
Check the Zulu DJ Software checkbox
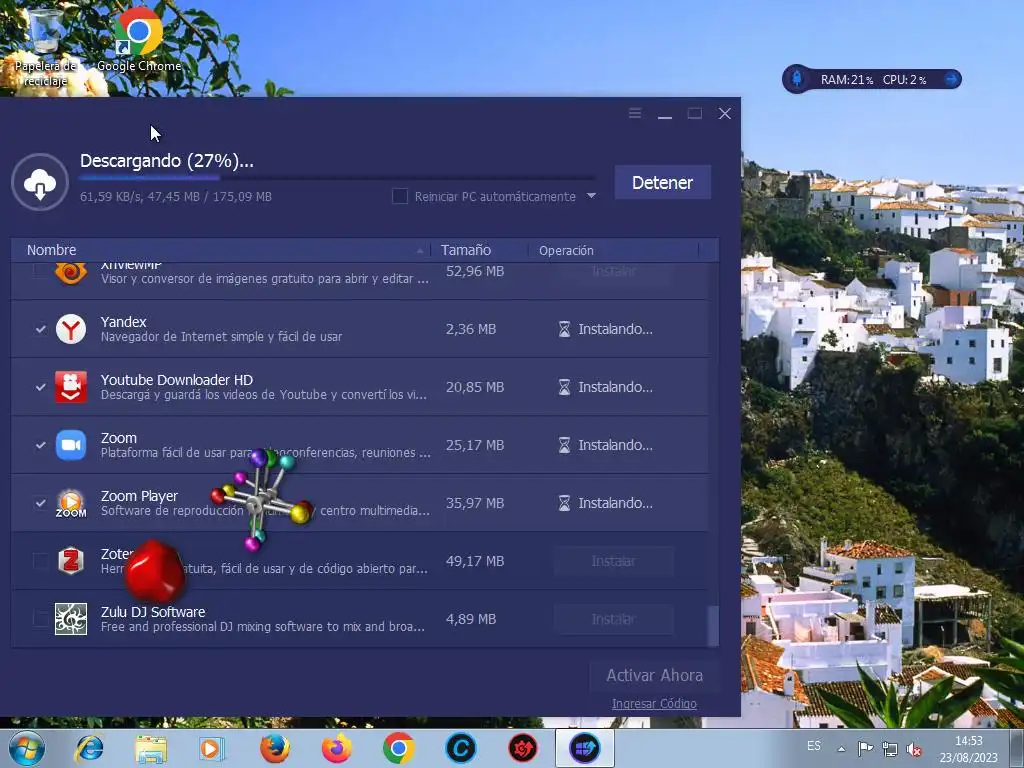pyautogui.click(x=40, y=619)
